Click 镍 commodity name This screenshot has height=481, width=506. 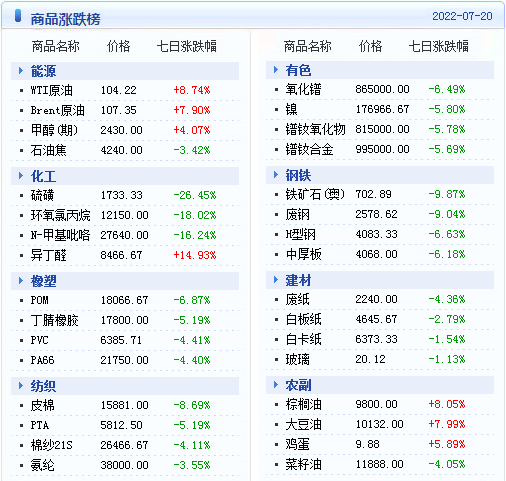pyautogui.click(x=291, y=109)
